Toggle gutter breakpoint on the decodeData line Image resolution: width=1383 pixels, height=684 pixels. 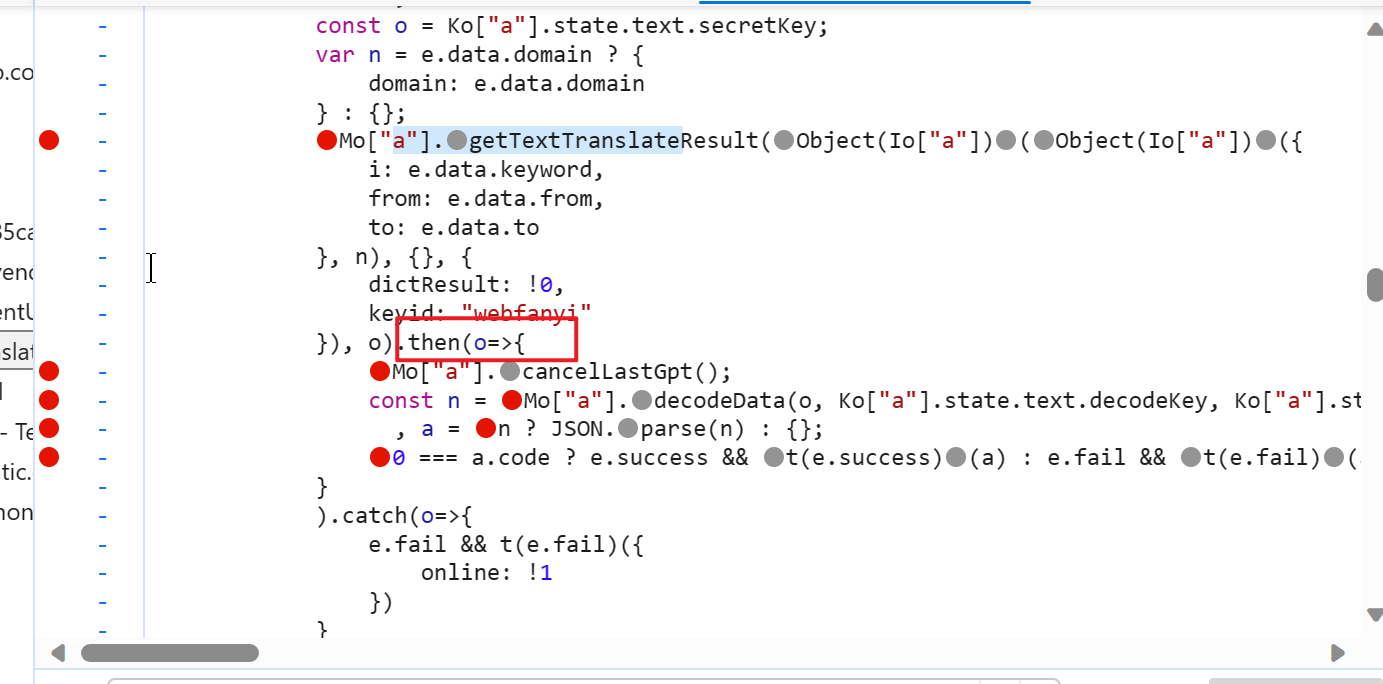coord(49,401)
